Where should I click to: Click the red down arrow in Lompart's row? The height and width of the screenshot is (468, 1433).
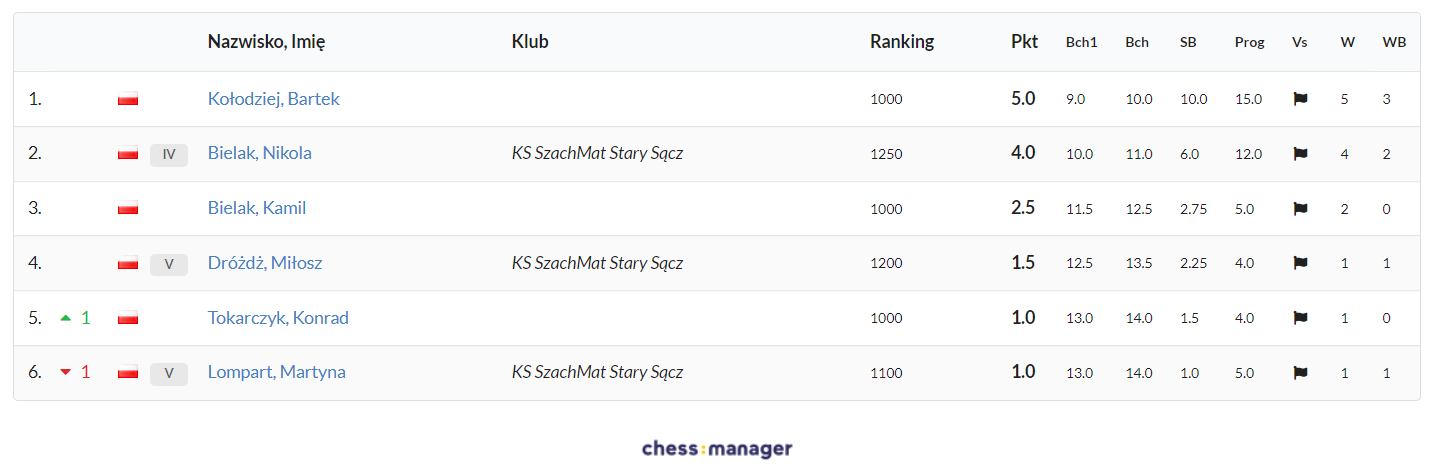click(66, 373)
